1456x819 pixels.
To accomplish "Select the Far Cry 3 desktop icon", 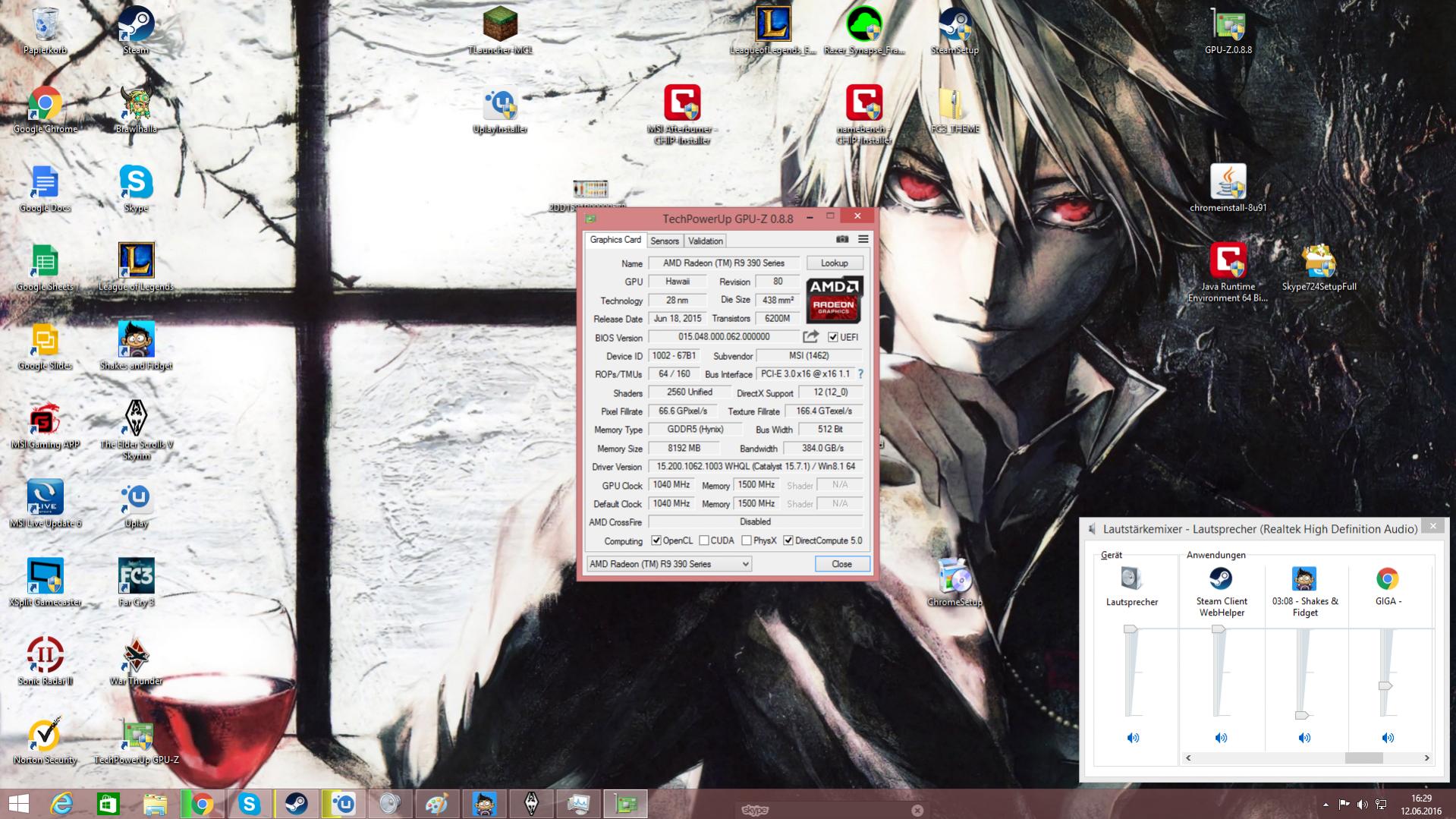I will [x=137, y=583].
